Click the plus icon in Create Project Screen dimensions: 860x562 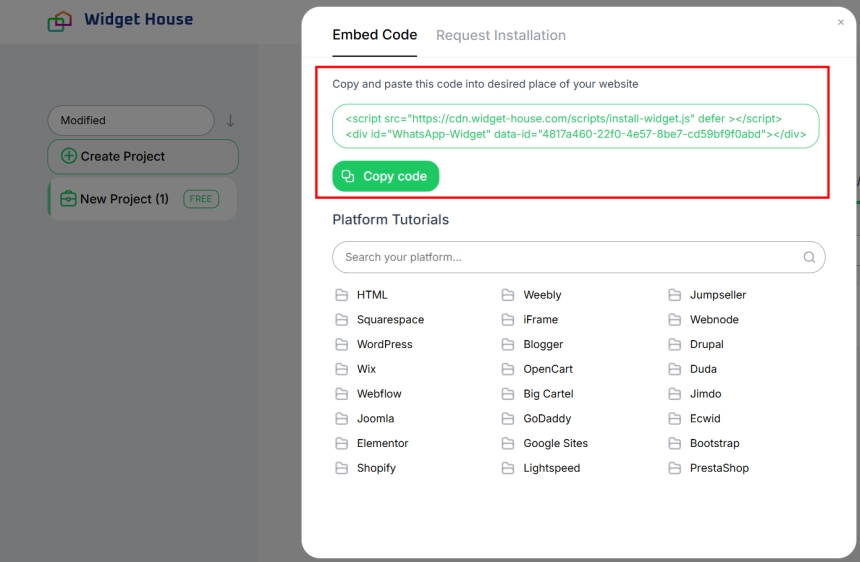[x=69, y=156]
